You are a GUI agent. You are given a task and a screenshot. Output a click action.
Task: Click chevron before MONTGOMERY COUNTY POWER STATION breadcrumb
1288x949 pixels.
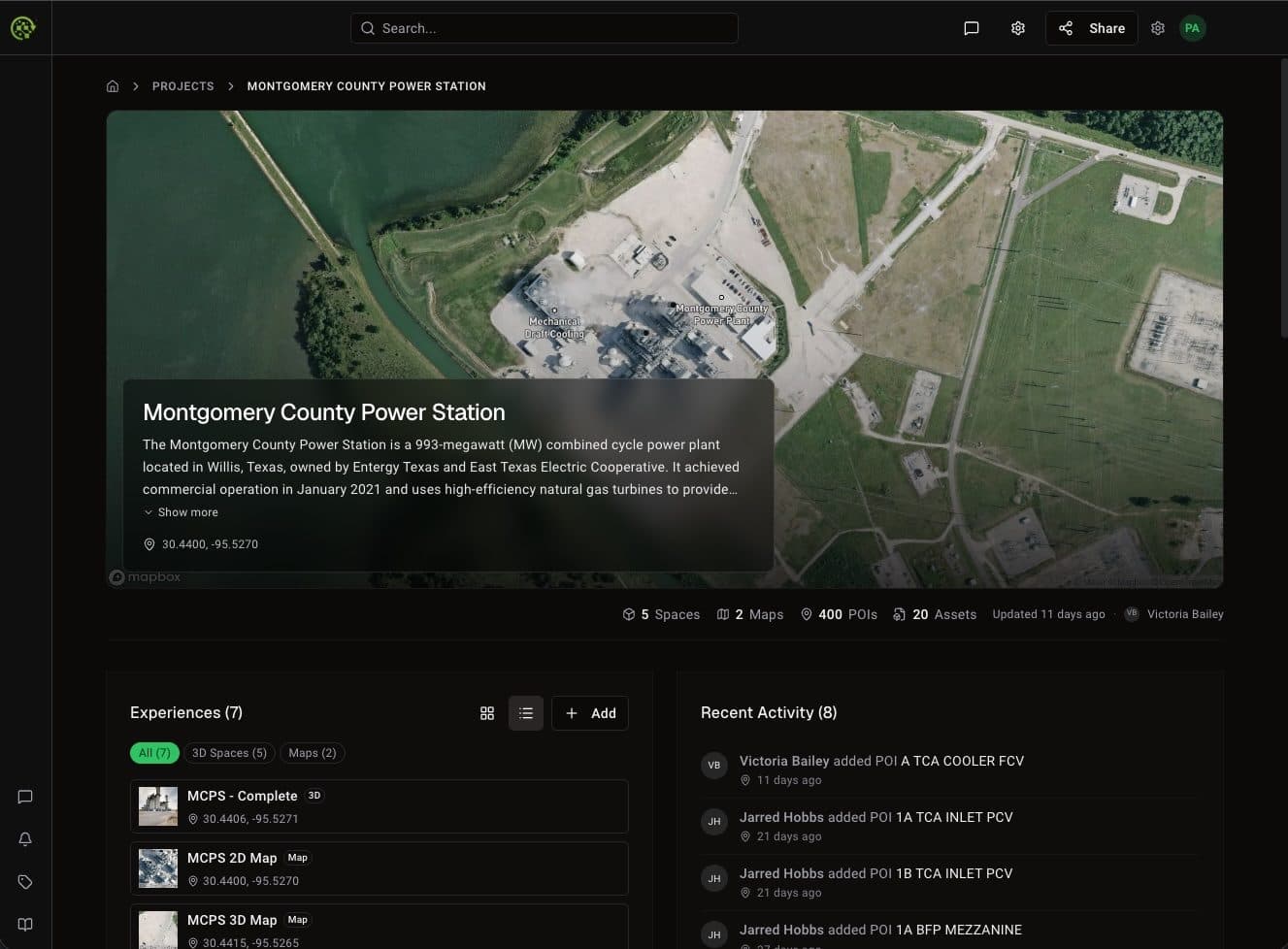click(x=231, y=86)
